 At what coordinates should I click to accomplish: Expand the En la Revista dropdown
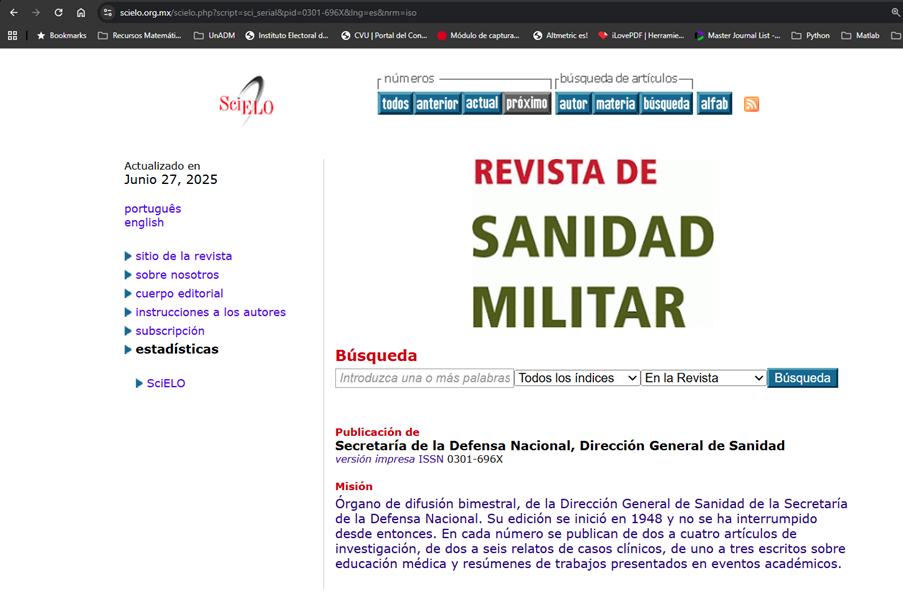pyautogui.click(x=703, y=378)
